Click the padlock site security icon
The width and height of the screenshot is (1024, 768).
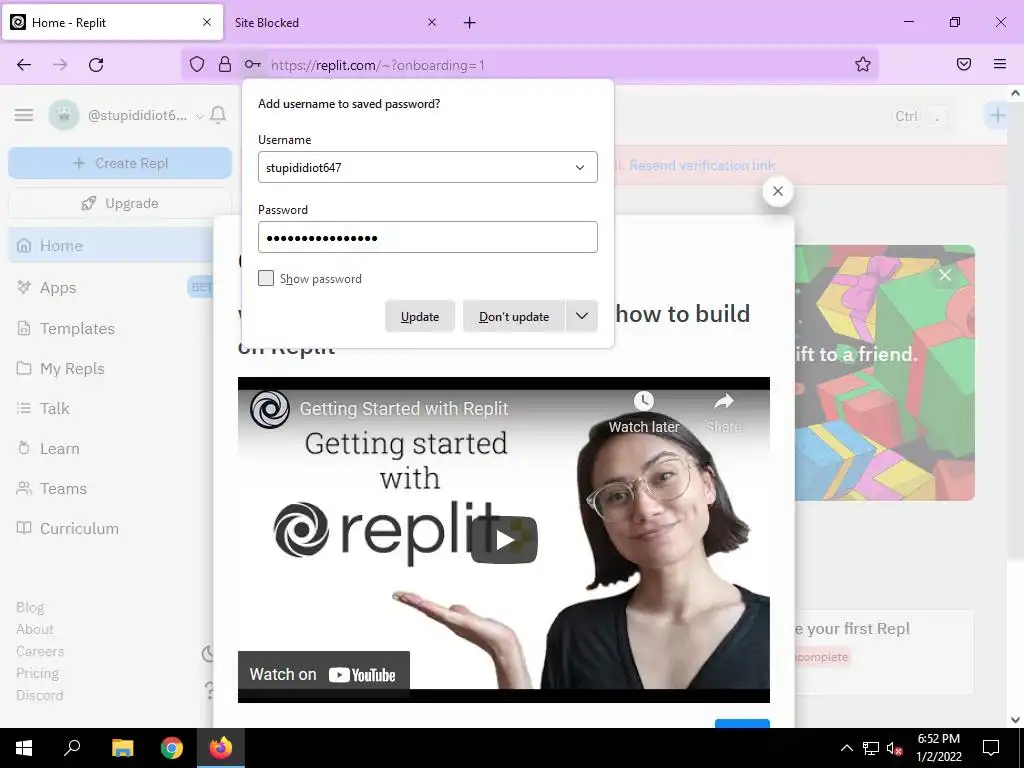tap(225, 64)
